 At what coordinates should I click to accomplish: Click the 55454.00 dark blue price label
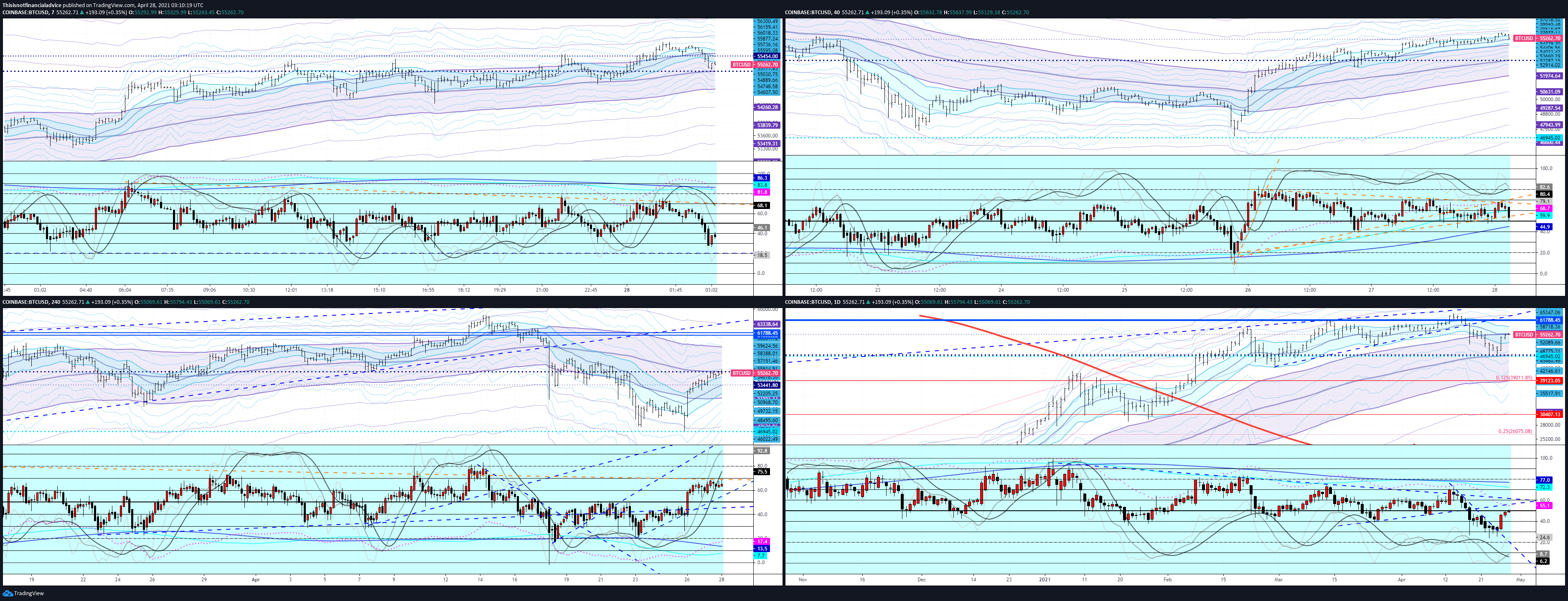click(767, 56)
